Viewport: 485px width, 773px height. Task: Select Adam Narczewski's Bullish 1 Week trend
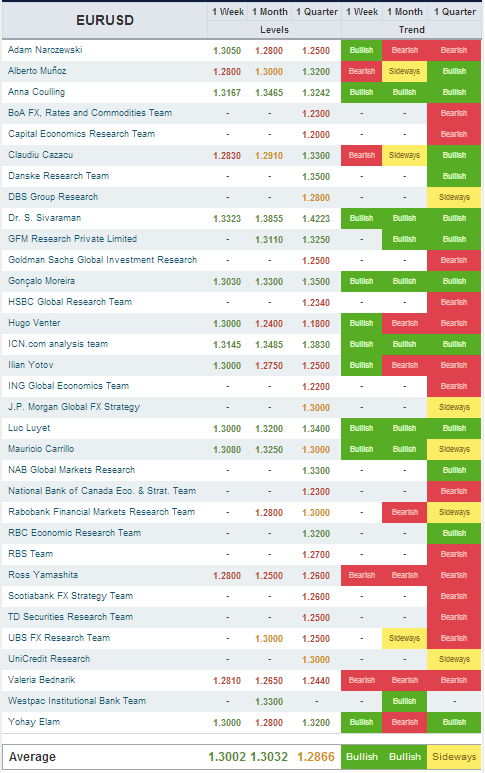coord(361,50)
